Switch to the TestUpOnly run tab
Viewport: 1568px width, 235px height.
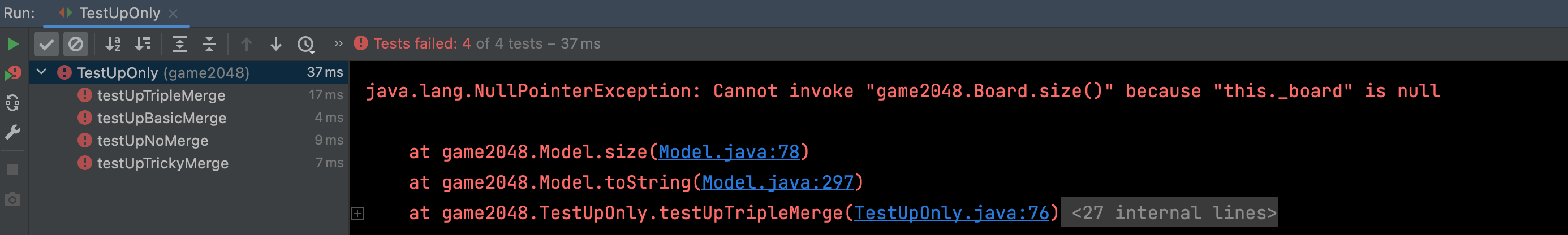click(119, 14)
